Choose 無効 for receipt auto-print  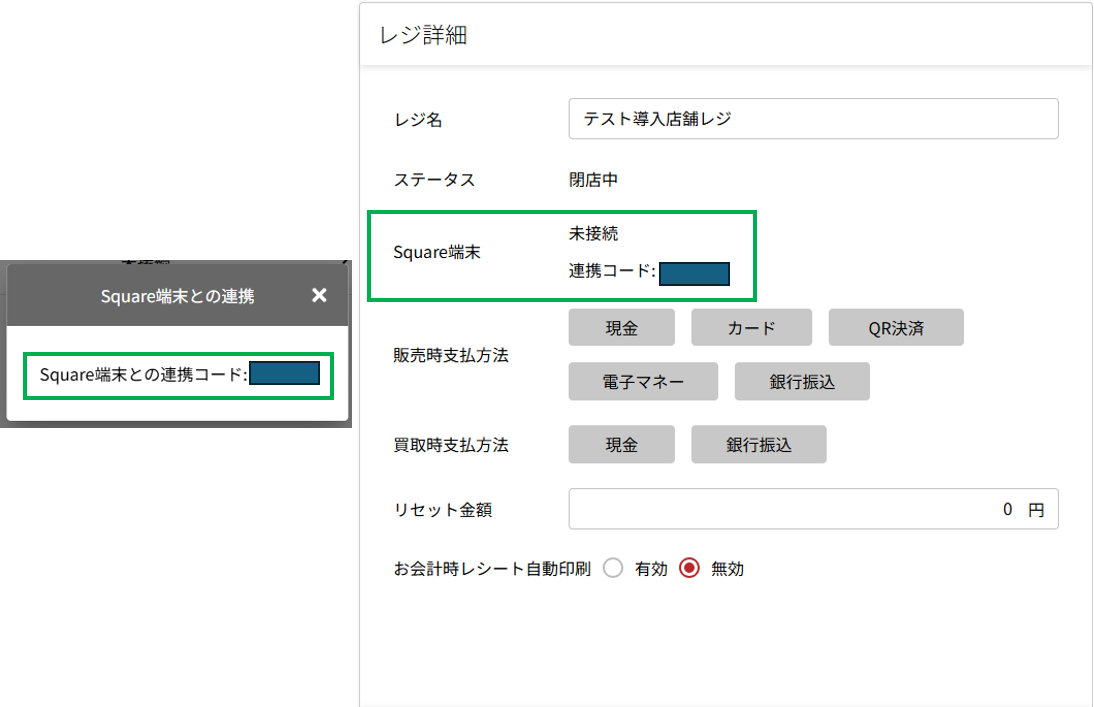(689, 569)
